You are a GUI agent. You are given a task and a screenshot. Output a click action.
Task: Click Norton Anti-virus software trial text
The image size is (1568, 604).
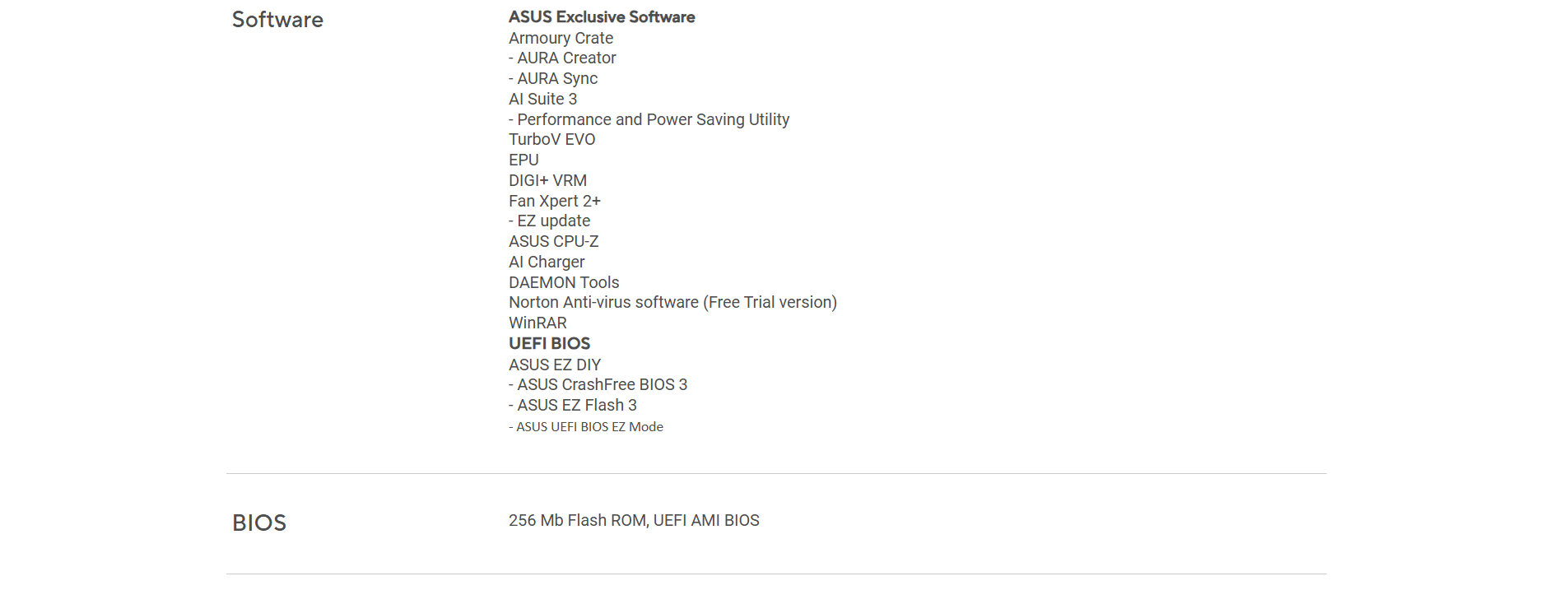tap(672, 302)
